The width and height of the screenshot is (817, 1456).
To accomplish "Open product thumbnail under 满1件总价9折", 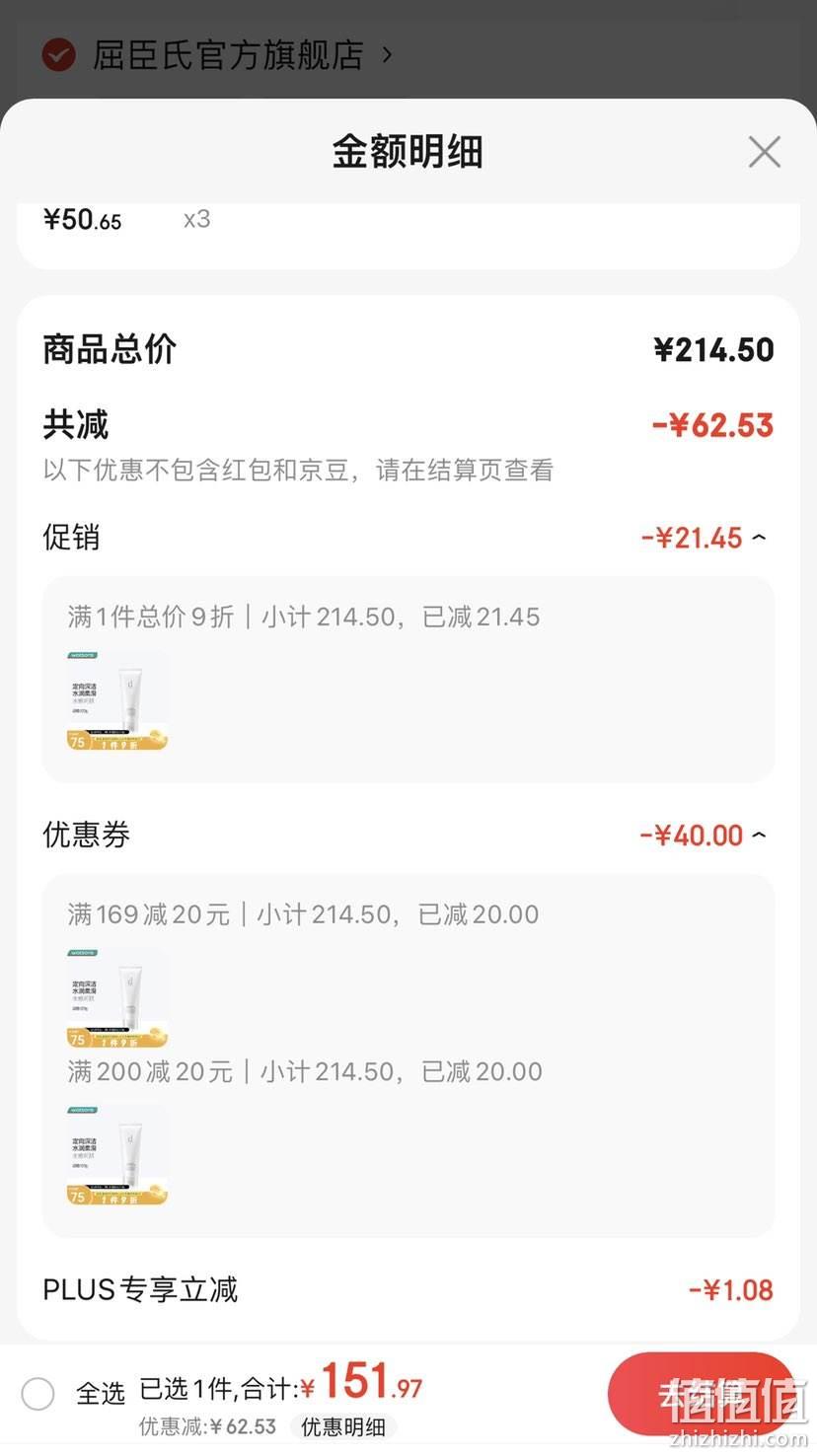I will coord(117,700).
